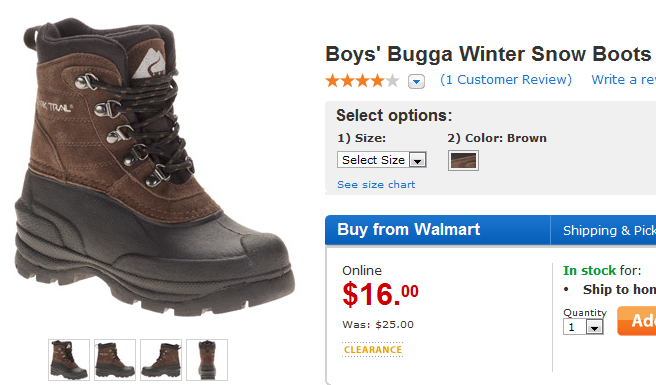Open the star rating breakdown arrow
Screen dimensions: 656x385
tap(416, 81)
